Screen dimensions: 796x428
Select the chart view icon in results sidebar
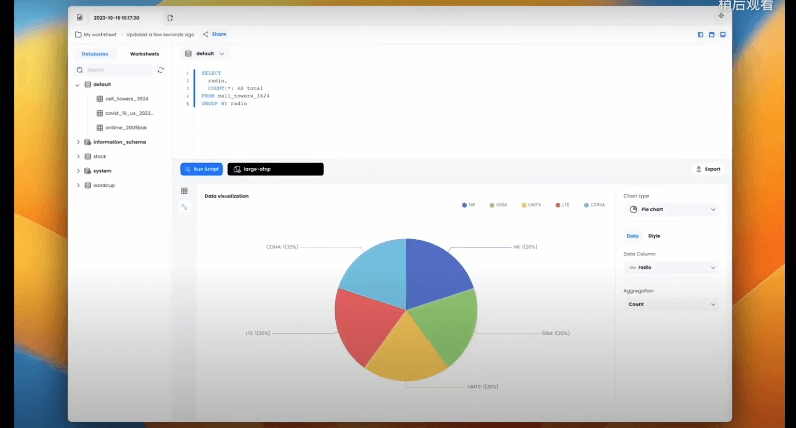[184, 207]
